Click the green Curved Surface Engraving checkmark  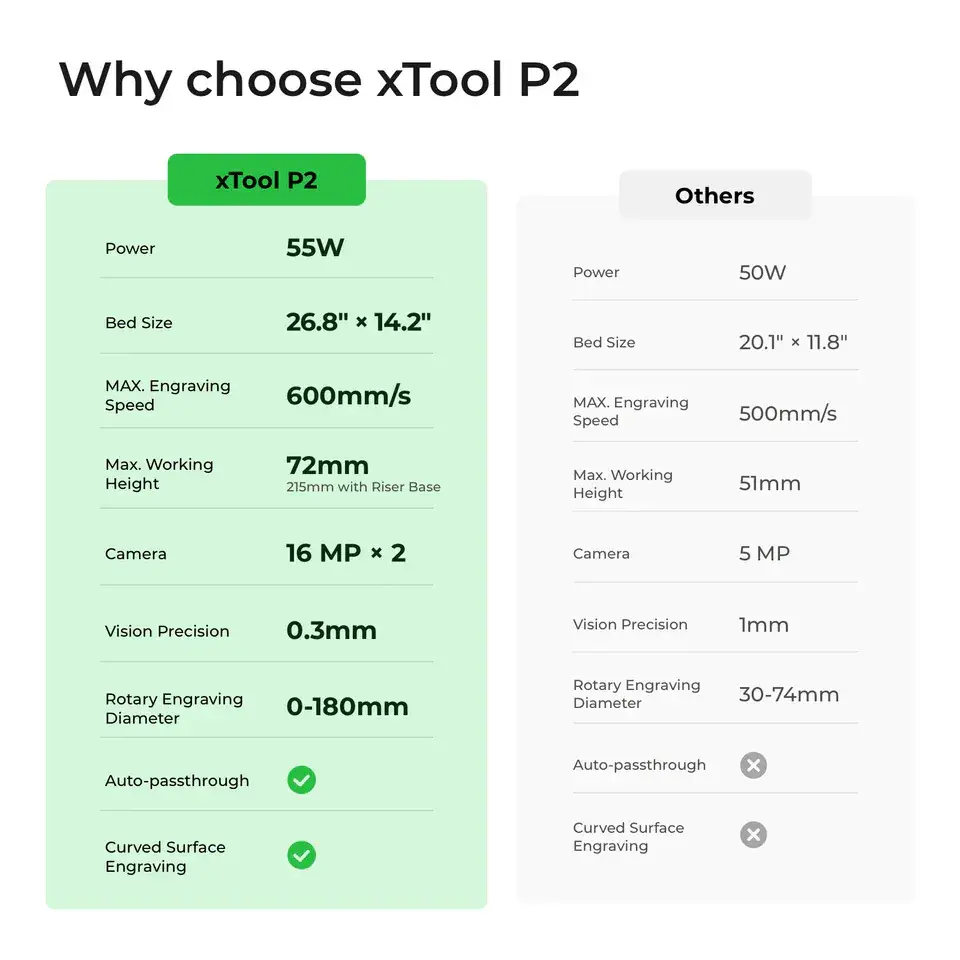click(301, 855)
